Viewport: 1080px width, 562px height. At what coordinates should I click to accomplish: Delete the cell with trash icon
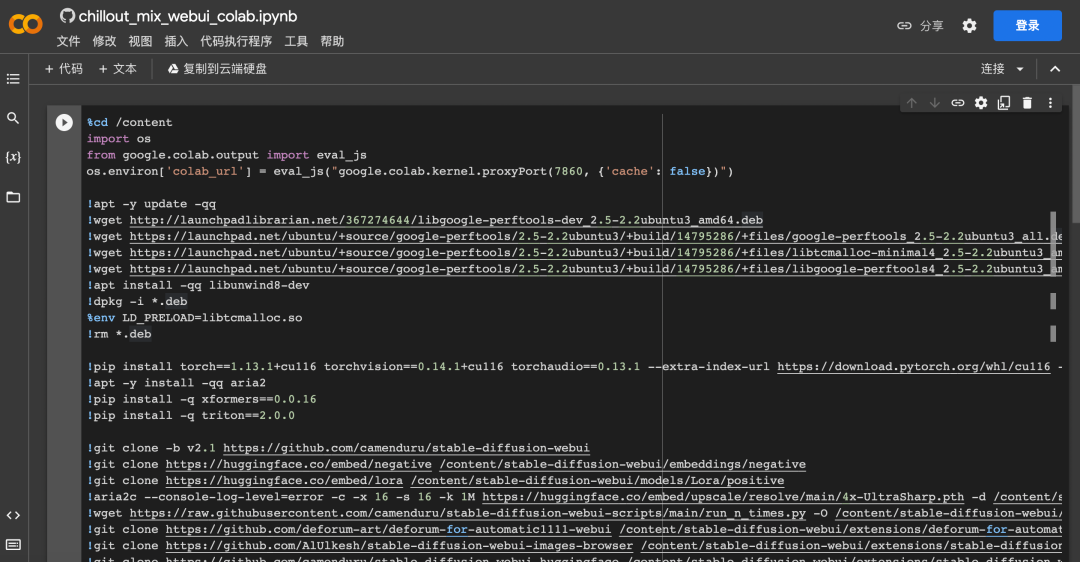1027,103
